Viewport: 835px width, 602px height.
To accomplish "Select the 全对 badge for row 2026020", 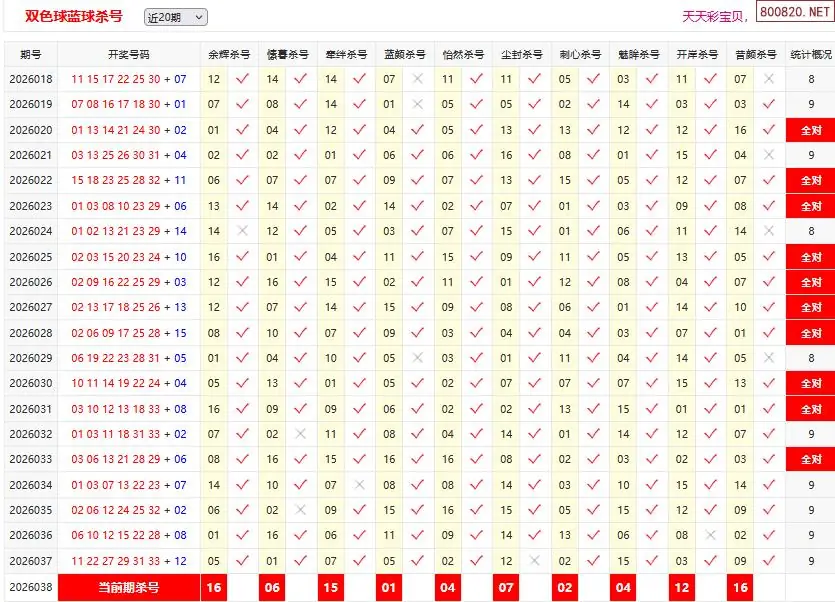I will pyautogui.click(x=810, y=130).
